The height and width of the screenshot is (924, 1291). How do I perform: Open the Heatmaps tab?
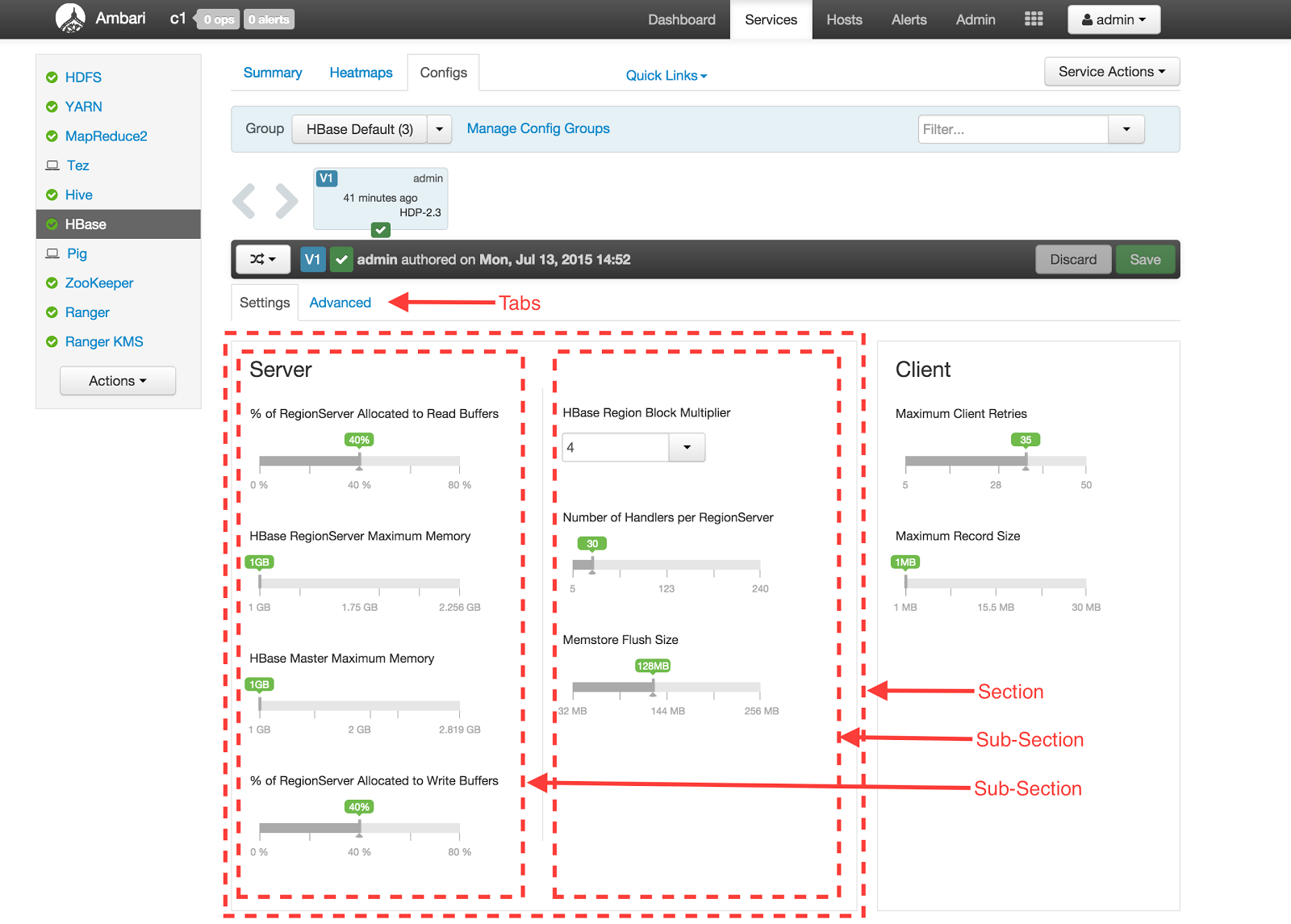361,73
